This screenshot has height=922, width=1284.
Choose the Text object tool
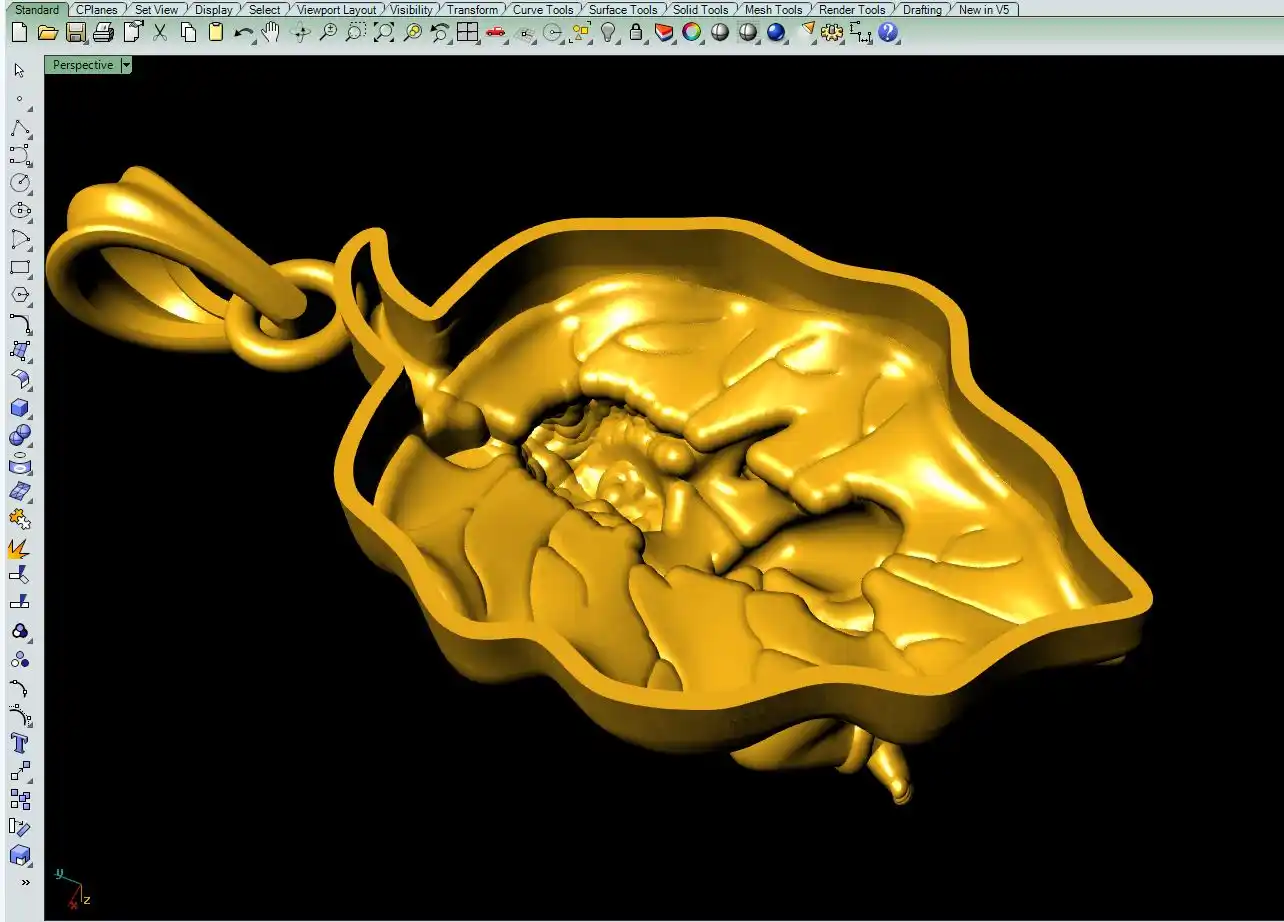(x=20, y=743)
